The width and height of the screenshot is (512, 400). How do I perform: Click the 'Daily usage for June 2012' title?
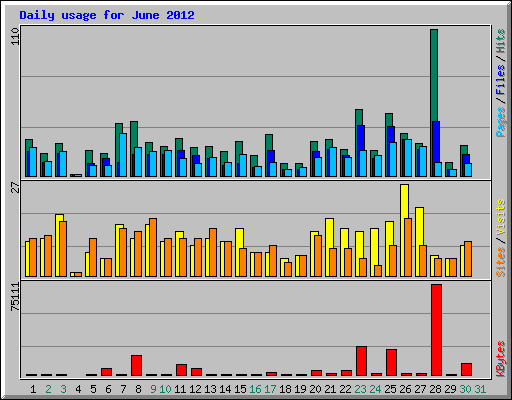(x=107, y=16)
